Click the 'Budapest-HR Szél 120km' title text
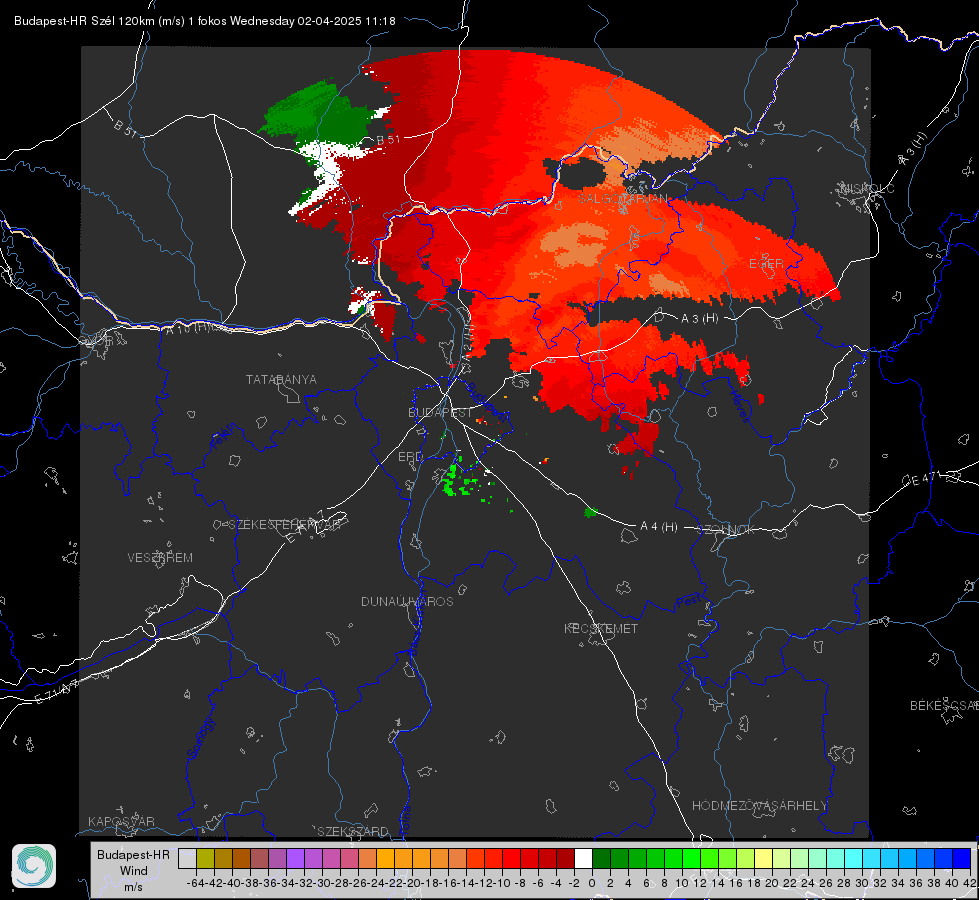Image resolution: width=979 pixels, height=900 pixels. [84, 21]
